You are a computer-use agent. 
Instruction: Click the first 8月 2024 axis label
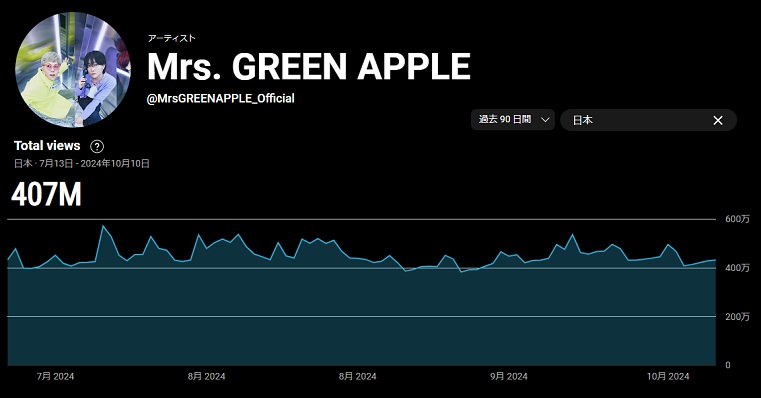tap(206, 376)
